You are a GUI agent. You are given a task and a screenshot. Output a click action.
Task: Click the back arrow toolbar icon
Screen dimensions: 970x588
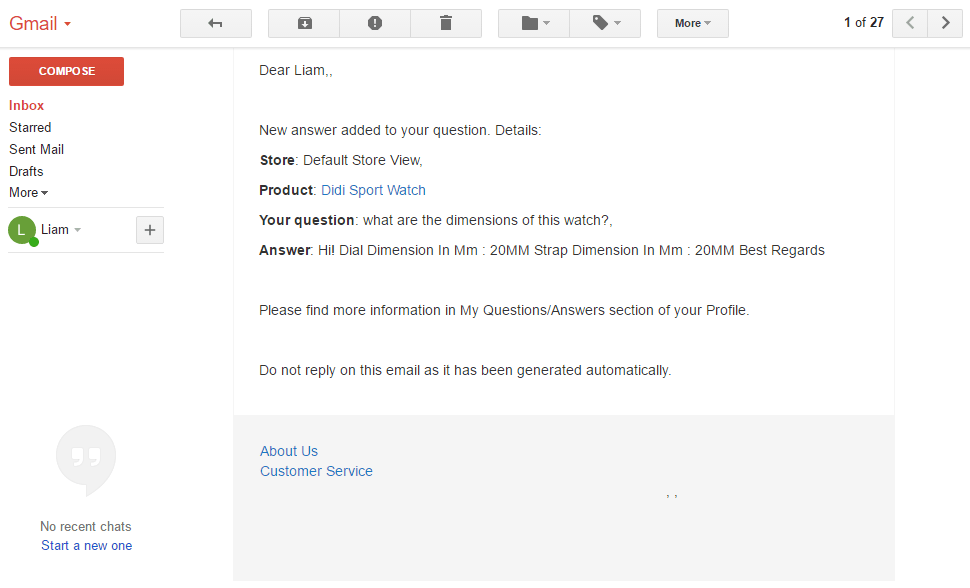point(215,23)
